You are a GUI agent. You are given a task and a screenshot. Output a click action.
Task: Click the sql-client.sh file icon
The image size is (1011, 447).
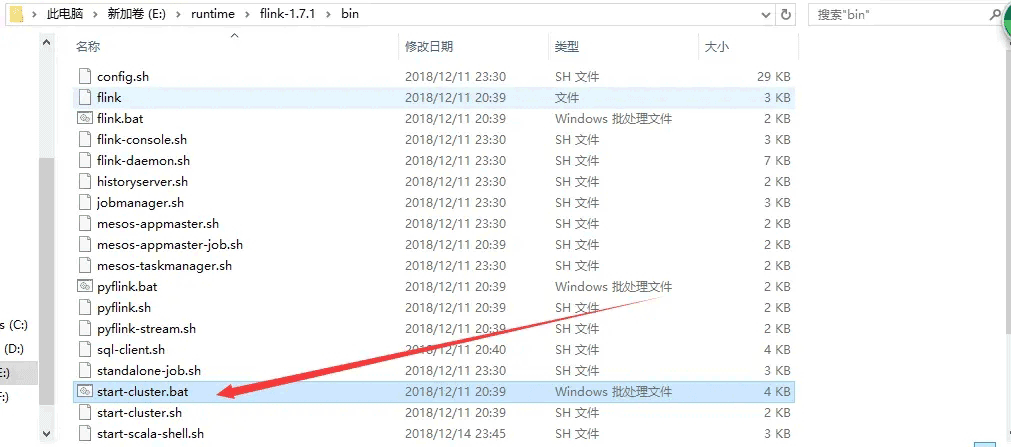(85, 349)
